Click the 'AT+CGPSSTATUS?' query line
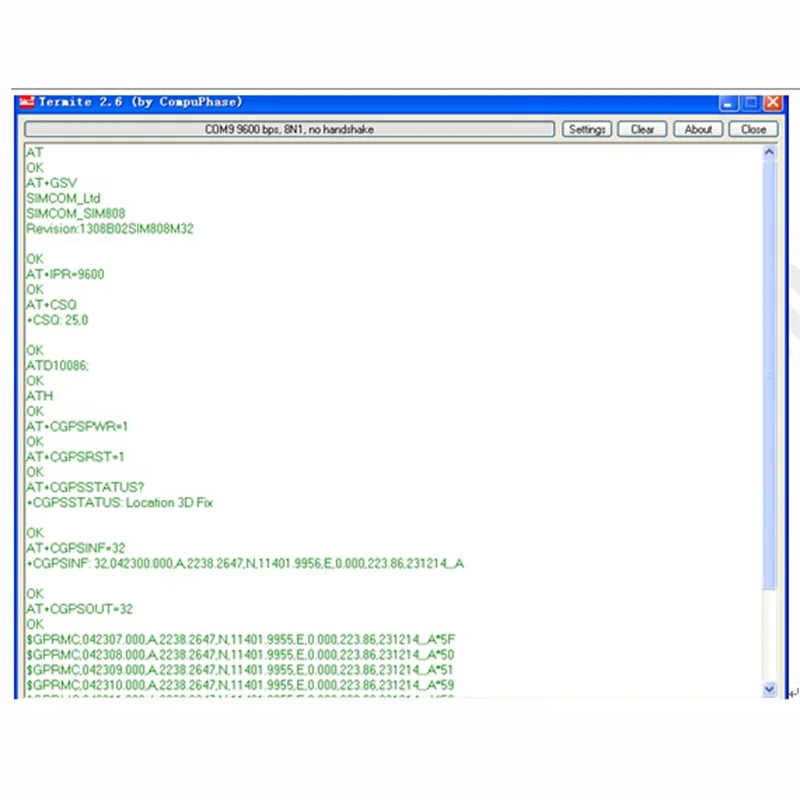Viewport: 800px width, 800px height. coord(85,488)
